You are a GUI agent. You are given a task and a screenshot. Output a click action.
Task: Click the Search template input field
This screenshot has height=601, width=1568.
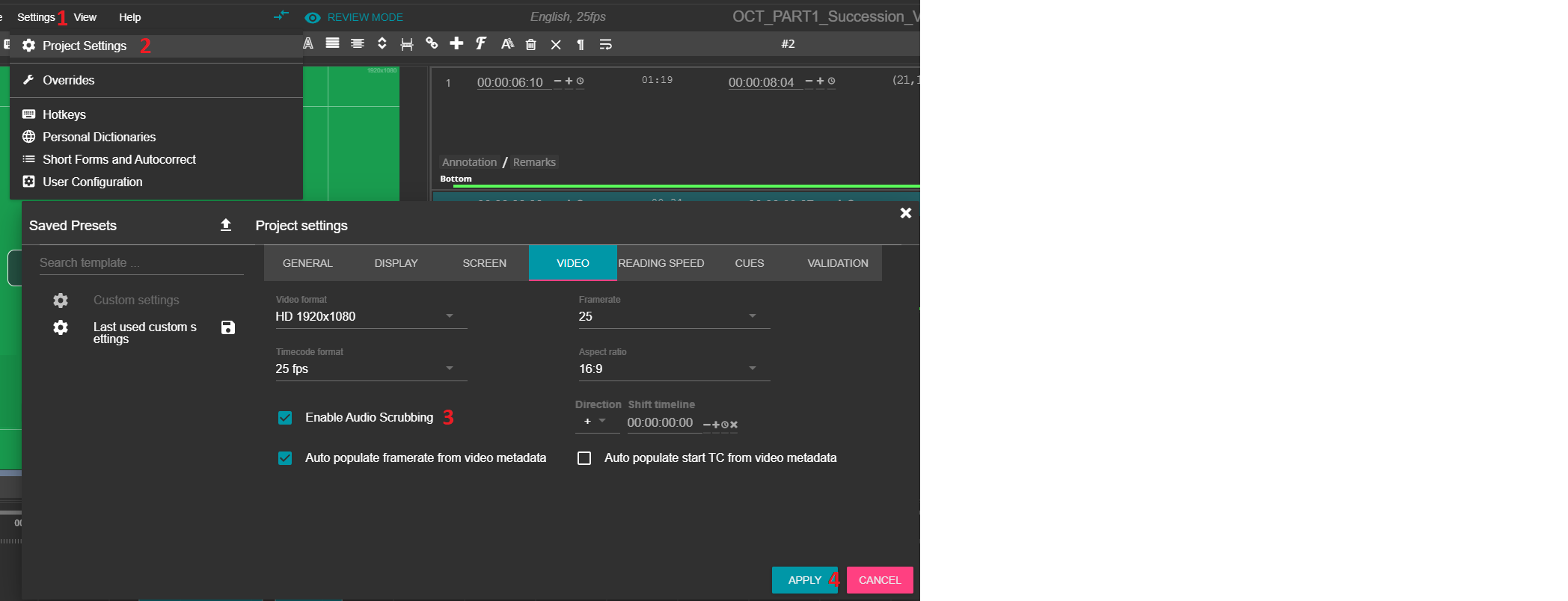point(141,262)
